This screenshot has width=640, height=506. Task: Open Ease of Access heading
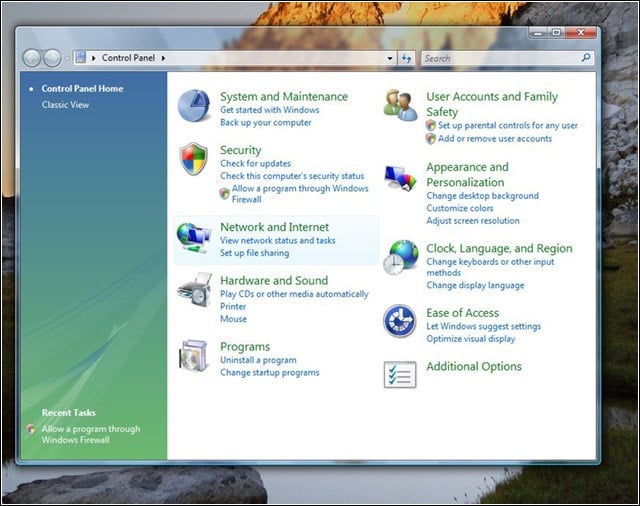pos(463,313)
